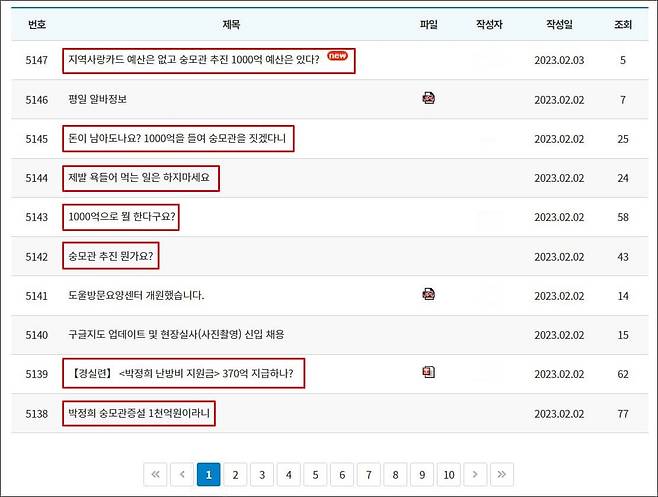Screen dimensions: 658x497
Task: Open post '숭모관 추진 뭔가요?'
Action: click(112, 256)
